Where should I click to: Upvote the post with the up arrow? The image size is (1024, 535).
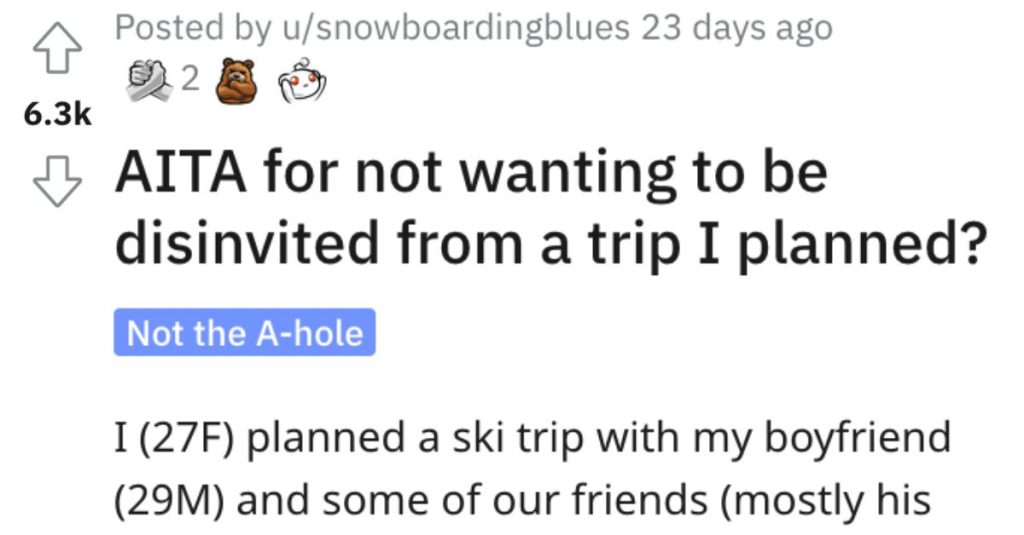point(57,48)
